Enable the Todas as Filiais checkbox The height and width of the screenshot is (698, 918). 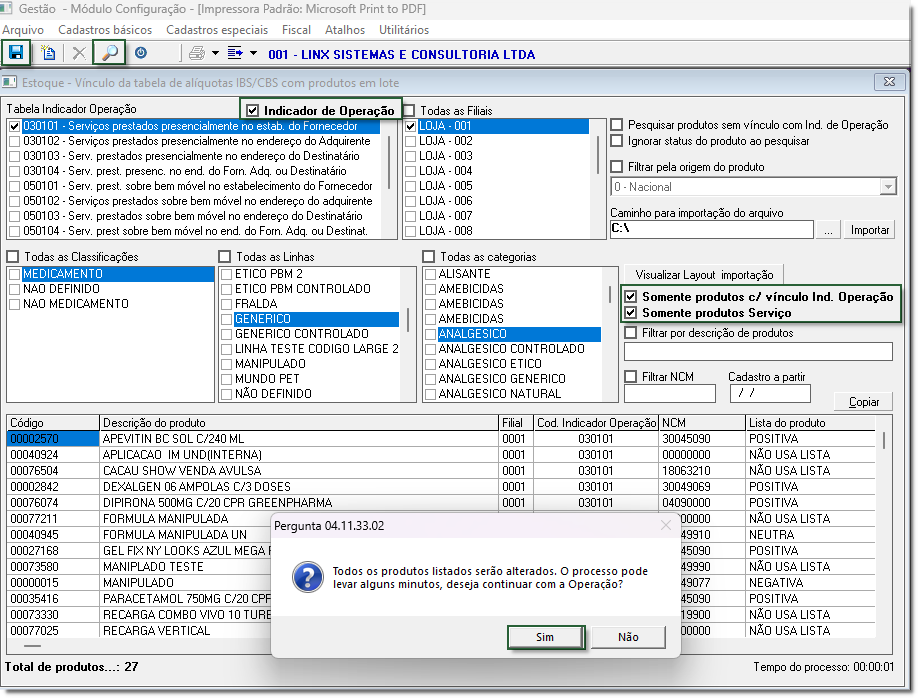click(x=409, y=110)
